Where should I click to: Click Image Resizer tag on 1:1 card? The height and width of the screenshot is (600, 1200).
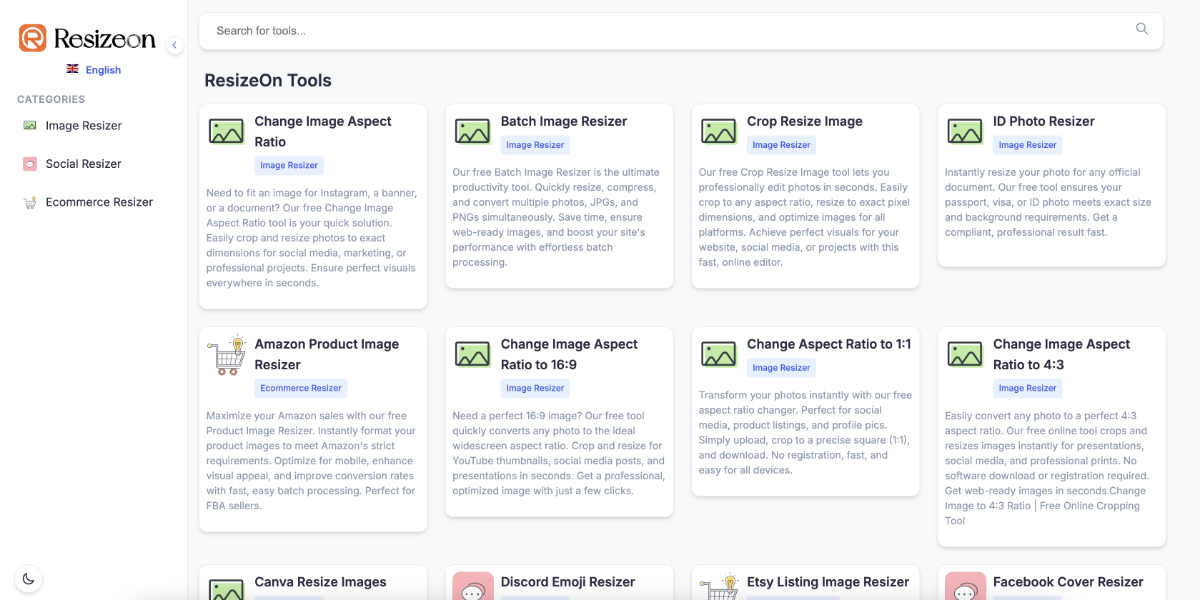click(781, 368)
